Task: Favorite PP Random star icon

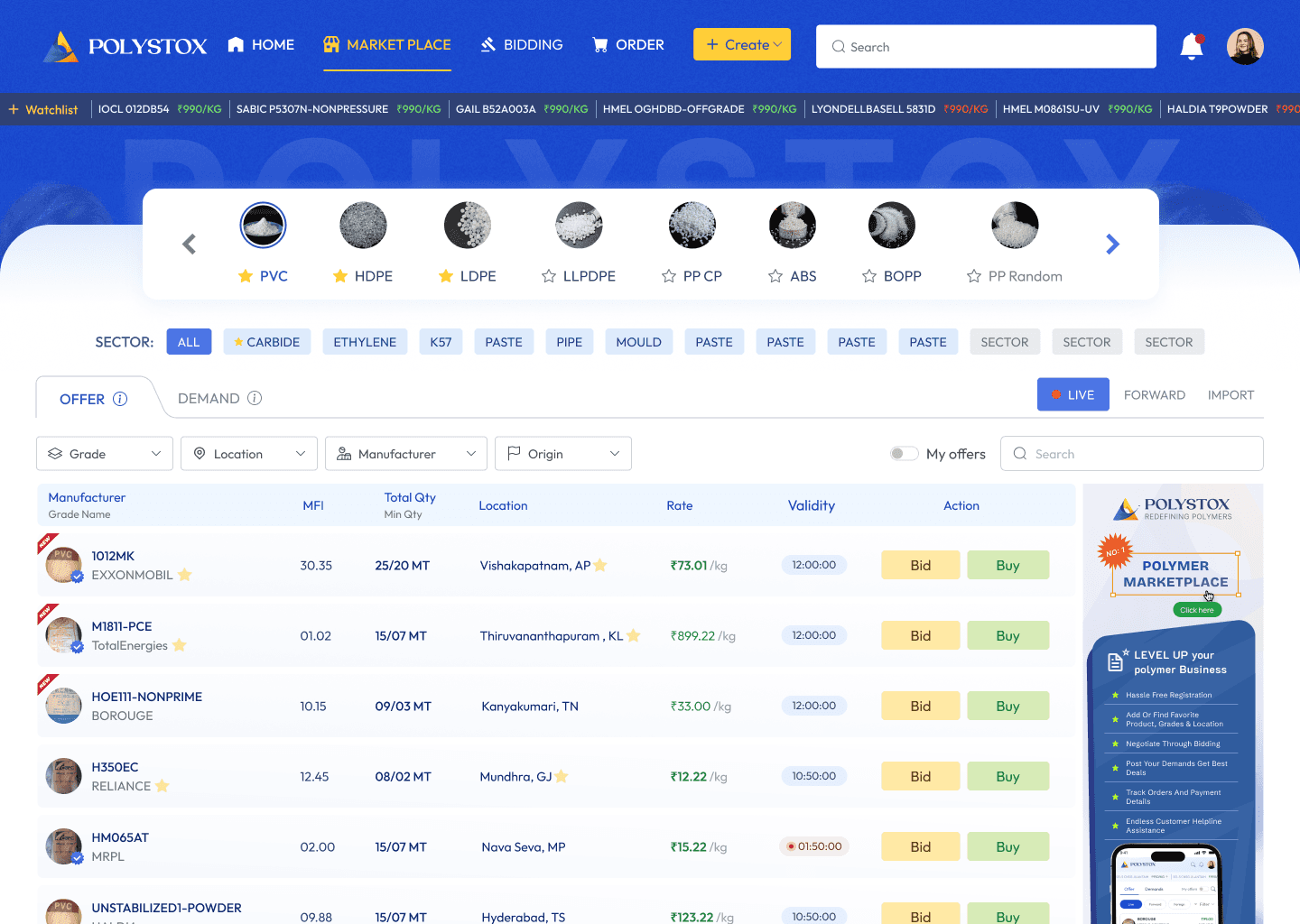Action: click(974, 276)
